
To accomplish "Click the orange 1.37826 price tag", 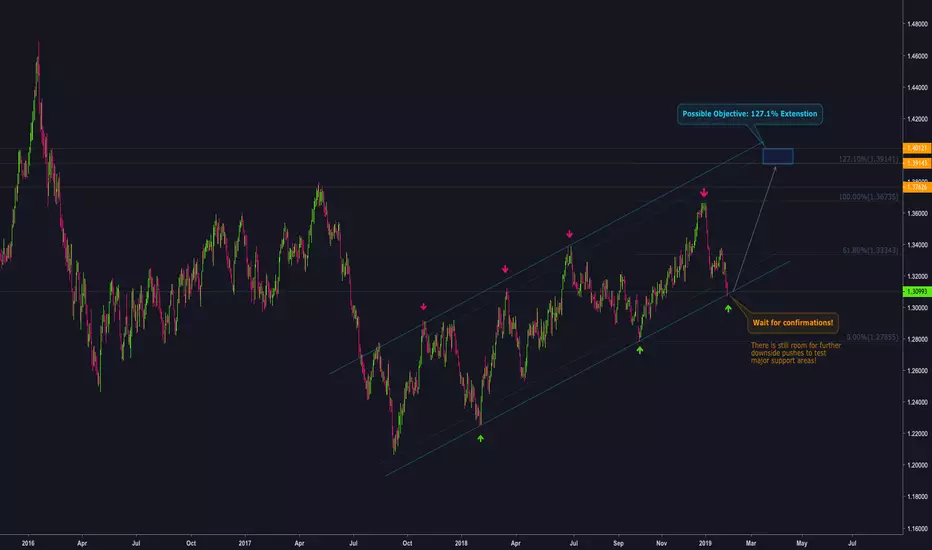I will point(915,187).
